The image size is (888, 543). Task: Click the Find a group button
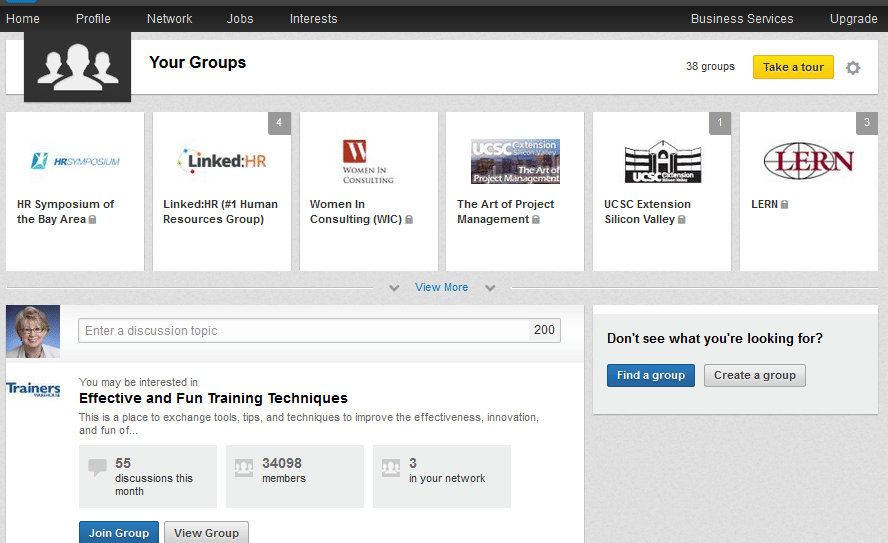[x=651, y=375]
